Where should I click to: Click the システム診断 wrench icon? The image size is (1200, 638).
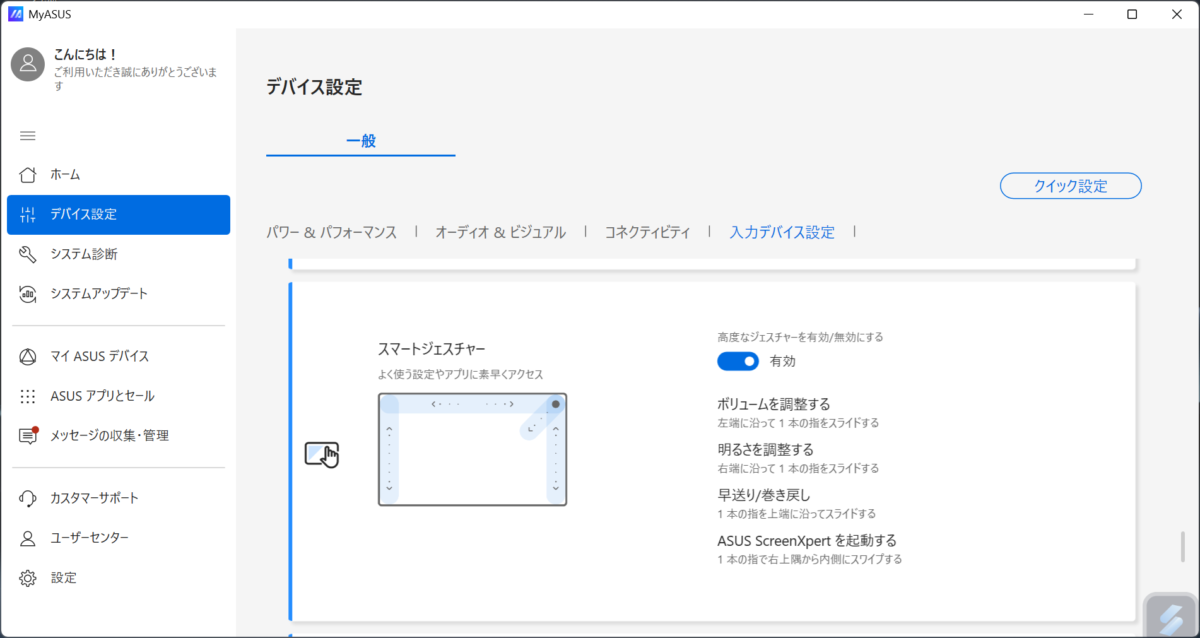click(x=28, y=254)
